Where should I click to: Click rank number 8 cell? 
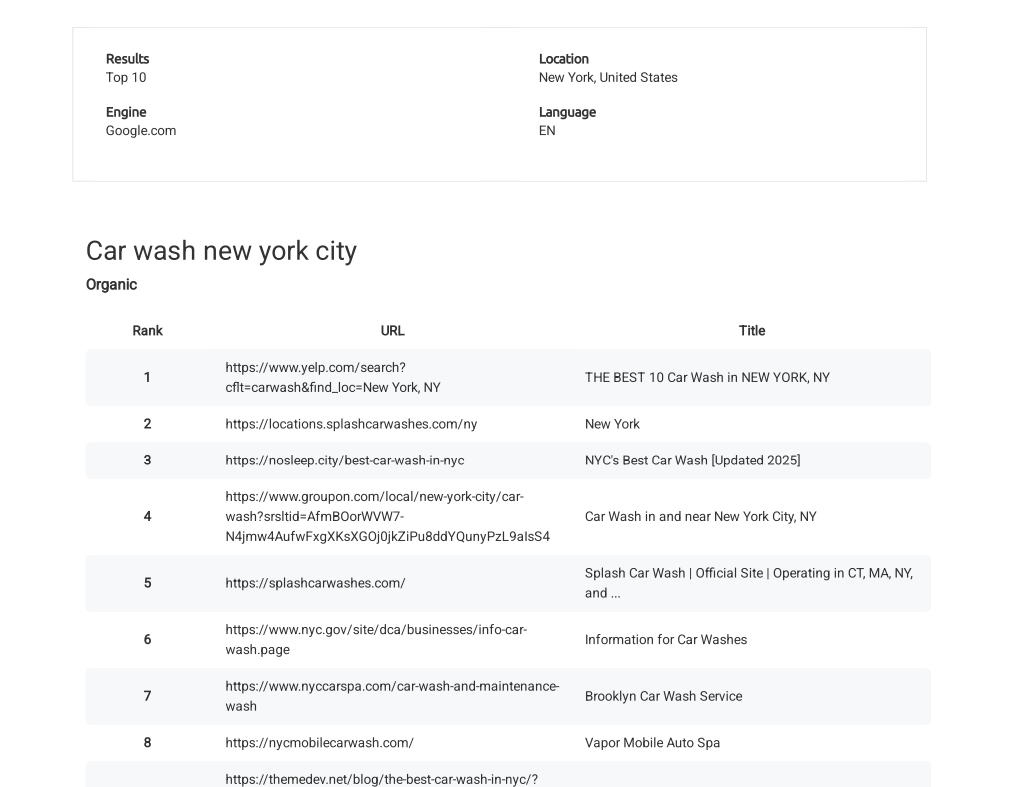(x=147, y=743)
